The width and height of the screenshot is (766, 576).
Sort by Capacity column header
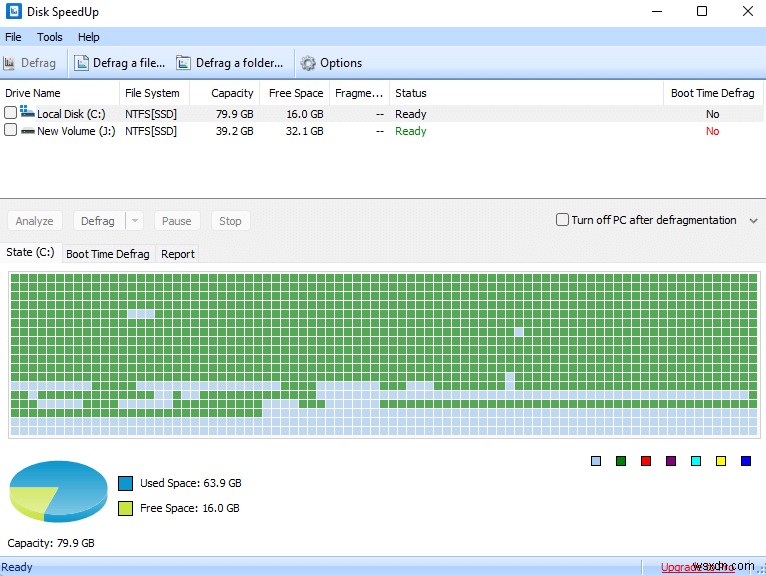[x=225, y=93]
